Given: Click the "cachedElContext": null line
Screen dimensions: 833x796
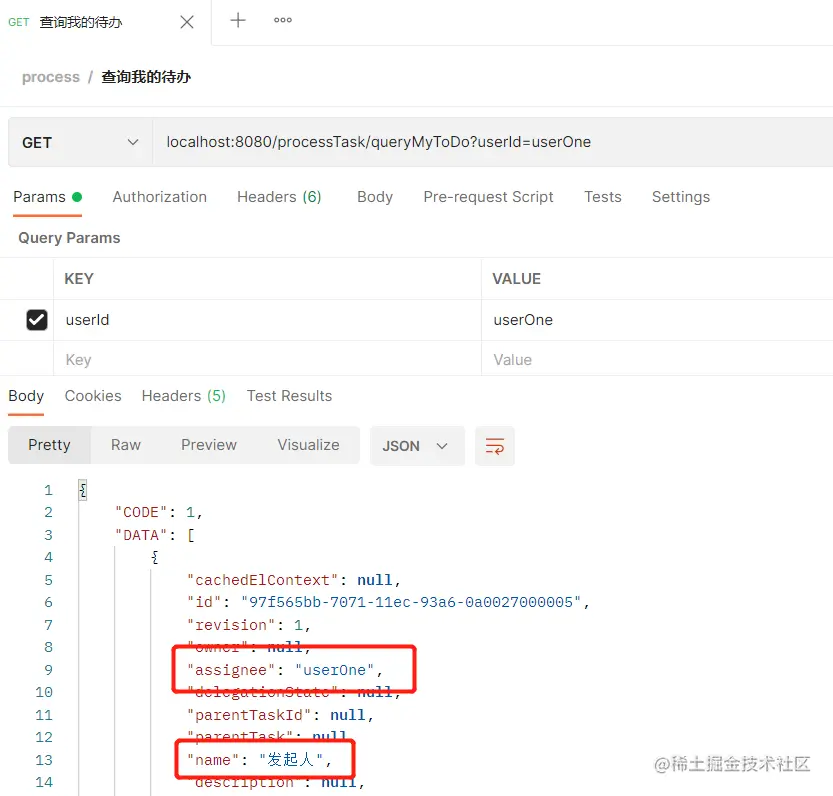Looking at the screenshot, I should tap(293, 580).
